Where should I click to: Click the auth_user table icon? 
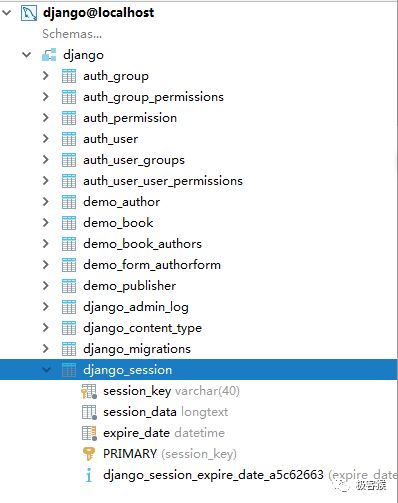pyautogui.click(x=69, y=139)
